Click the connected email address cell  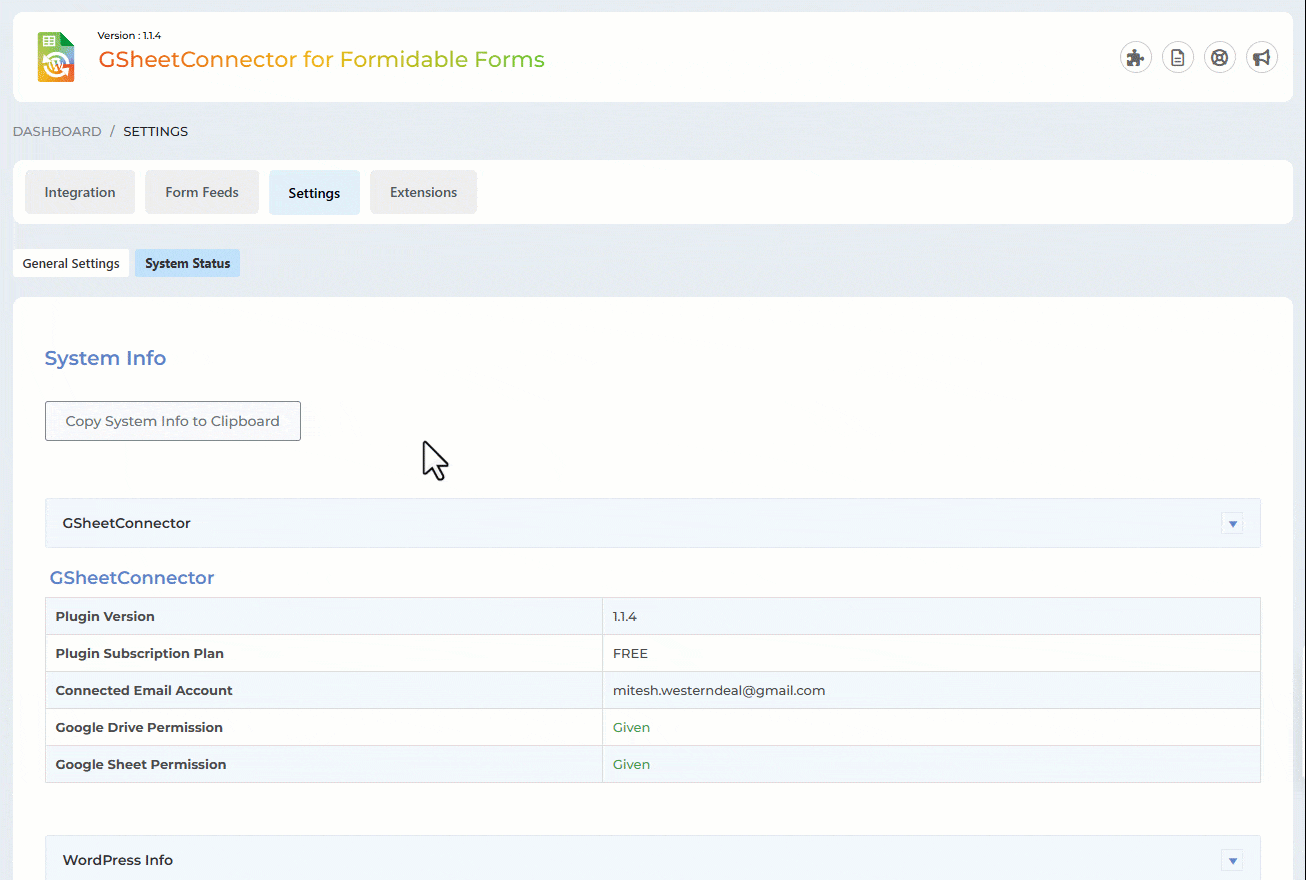point(719,690)
